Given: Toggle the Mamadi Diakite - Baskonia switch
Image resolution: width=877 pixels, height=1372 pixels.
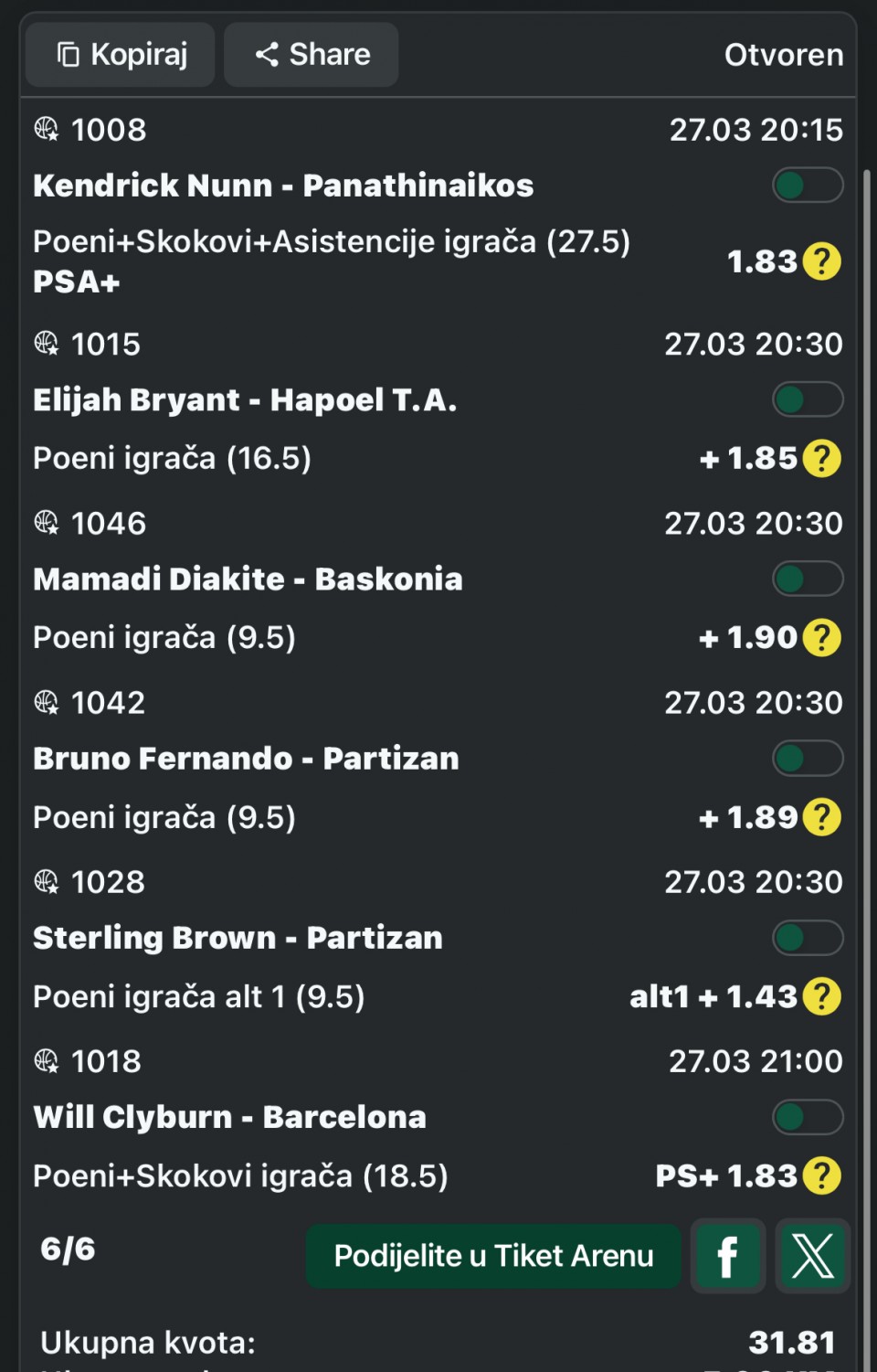Looking at the screenshot, I should 807,579.
